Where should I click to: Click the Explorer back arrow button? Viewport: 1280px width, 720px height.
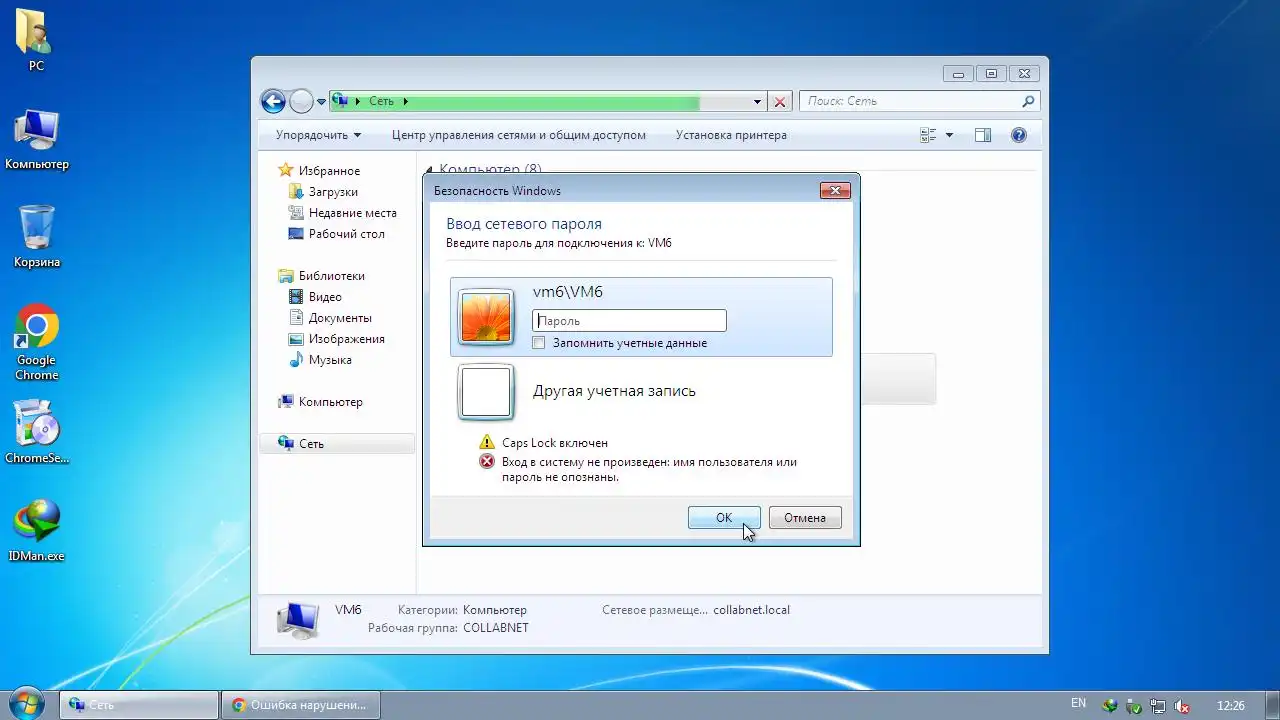pos(273,101)
